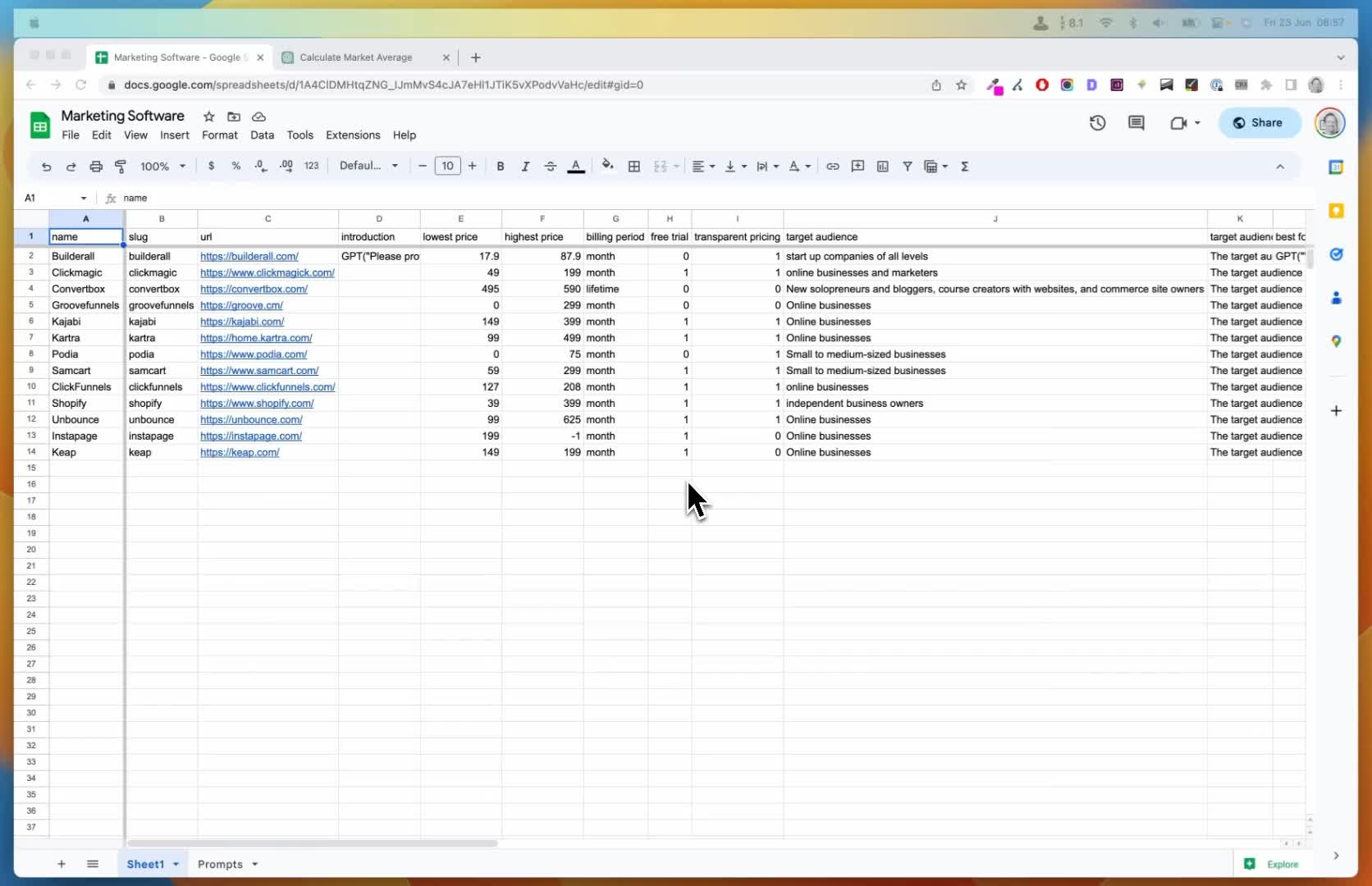Image resolution: width=1372 pixels, height=886 pixels.
Task: Toggle the Create a filter button
Action: tap(908, 167)
